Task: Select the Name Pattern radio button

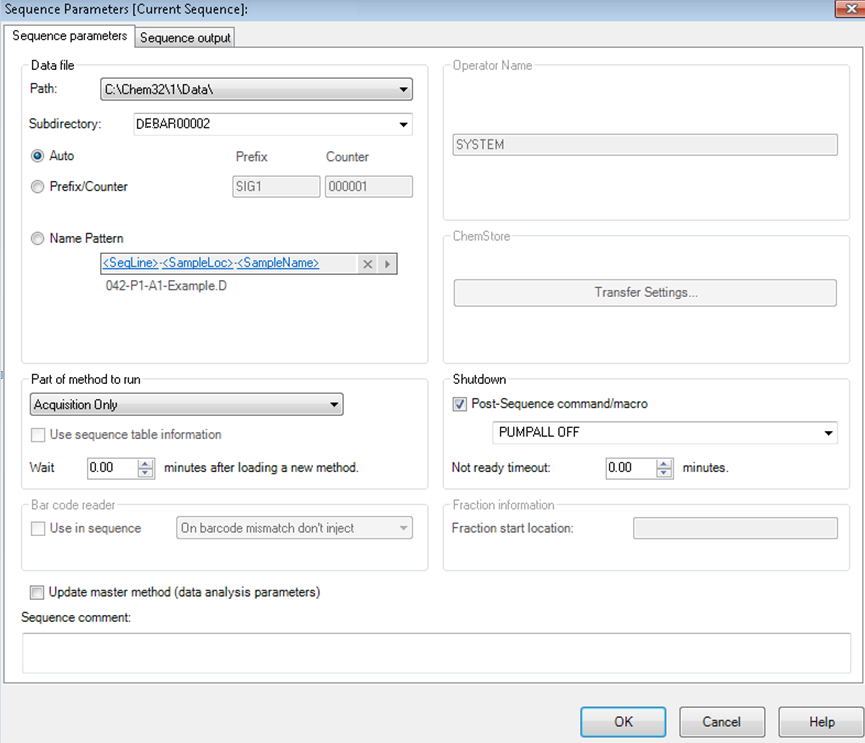Action: pyautogui.click(x=38, y=238)
